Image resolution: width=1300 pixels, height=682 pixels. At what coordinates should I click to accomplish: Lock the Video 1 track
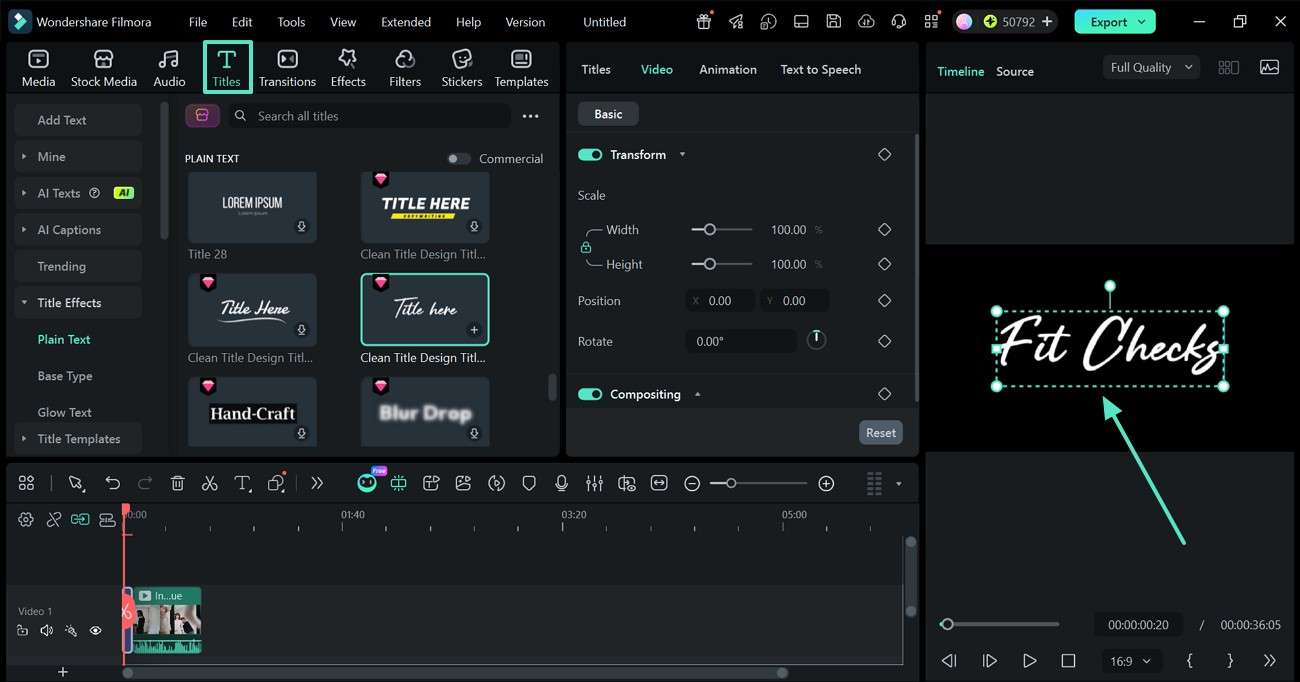click(22, 631)
